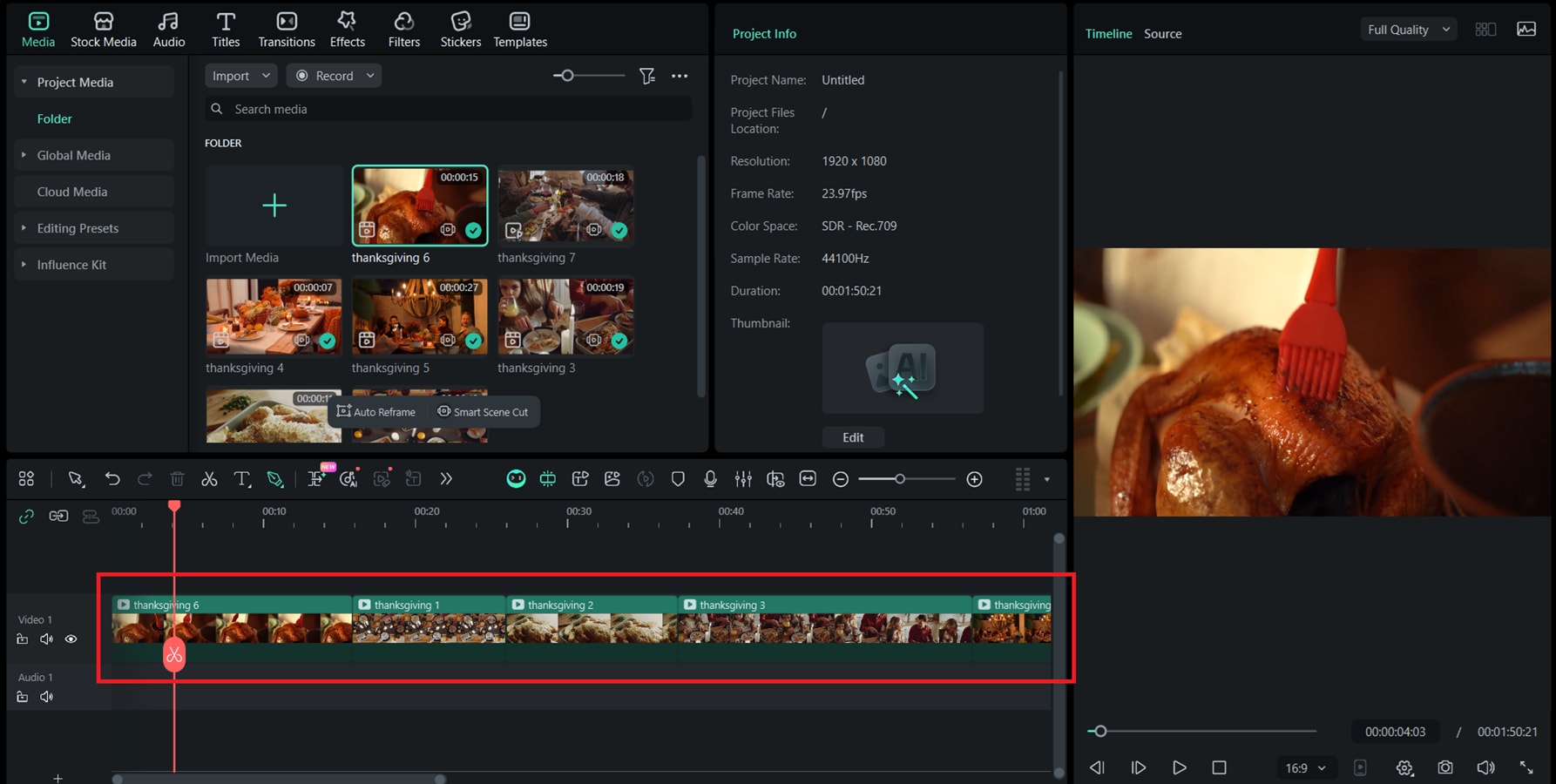Click the Edit thumbnail button

(853, 437)
